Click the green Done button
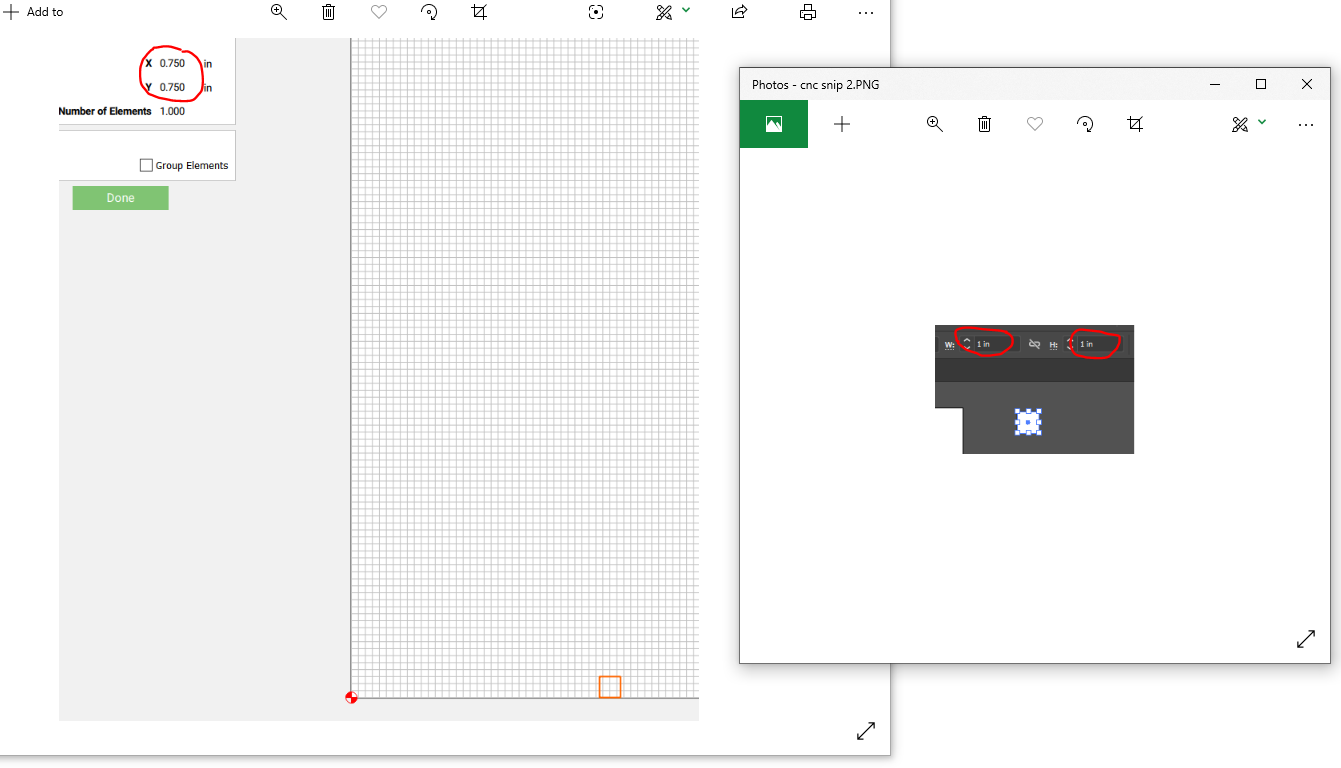 point(120,198)
